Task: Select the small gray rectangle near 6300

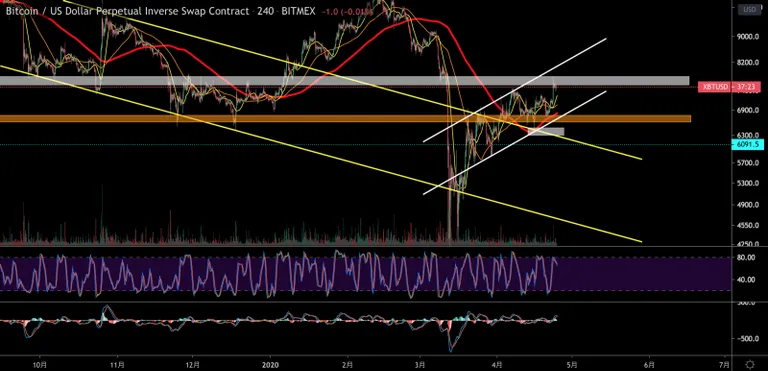Action: coord(547,131)
